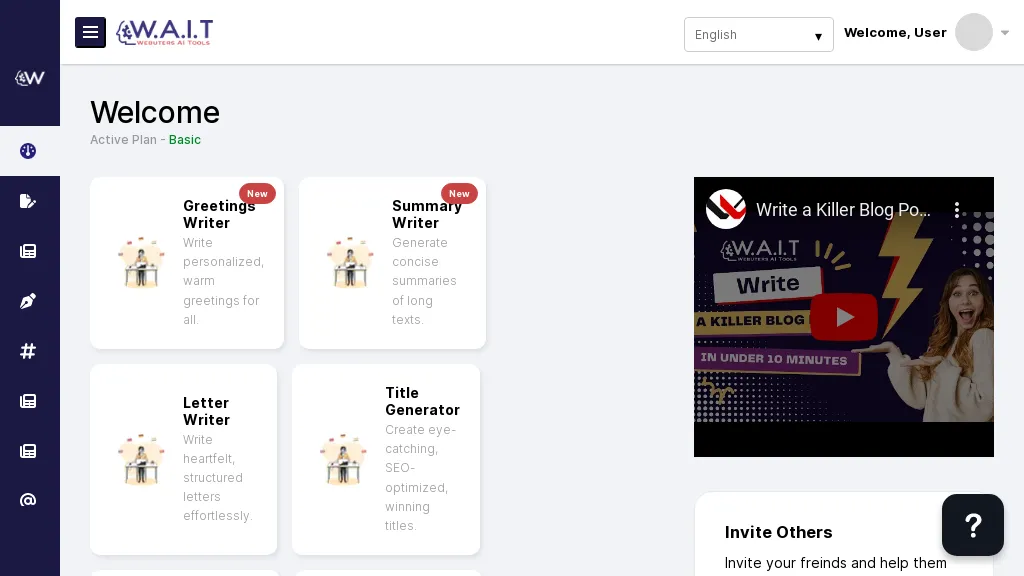Open the pen nib sidebar icon
This screenshot has height=576, width=1024.
[28, 301]
